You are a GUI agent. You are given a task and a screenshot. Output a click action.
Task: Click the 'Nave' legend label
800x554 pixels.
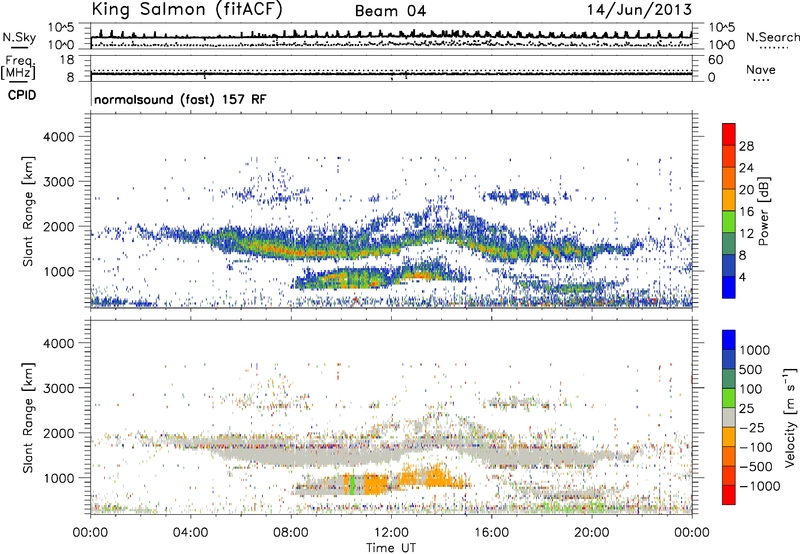[761, 69]
